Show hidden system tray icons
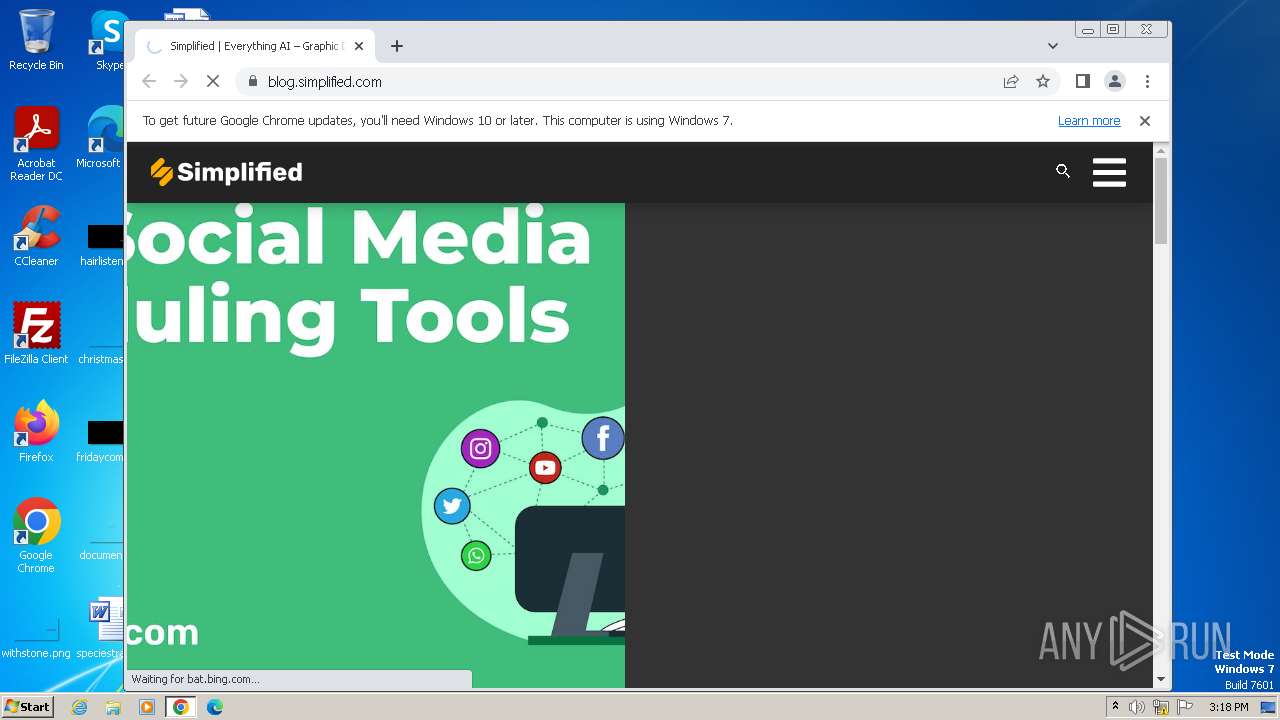The width and height of the screenshot is (1280, 720). click(x=1115, y=707)
